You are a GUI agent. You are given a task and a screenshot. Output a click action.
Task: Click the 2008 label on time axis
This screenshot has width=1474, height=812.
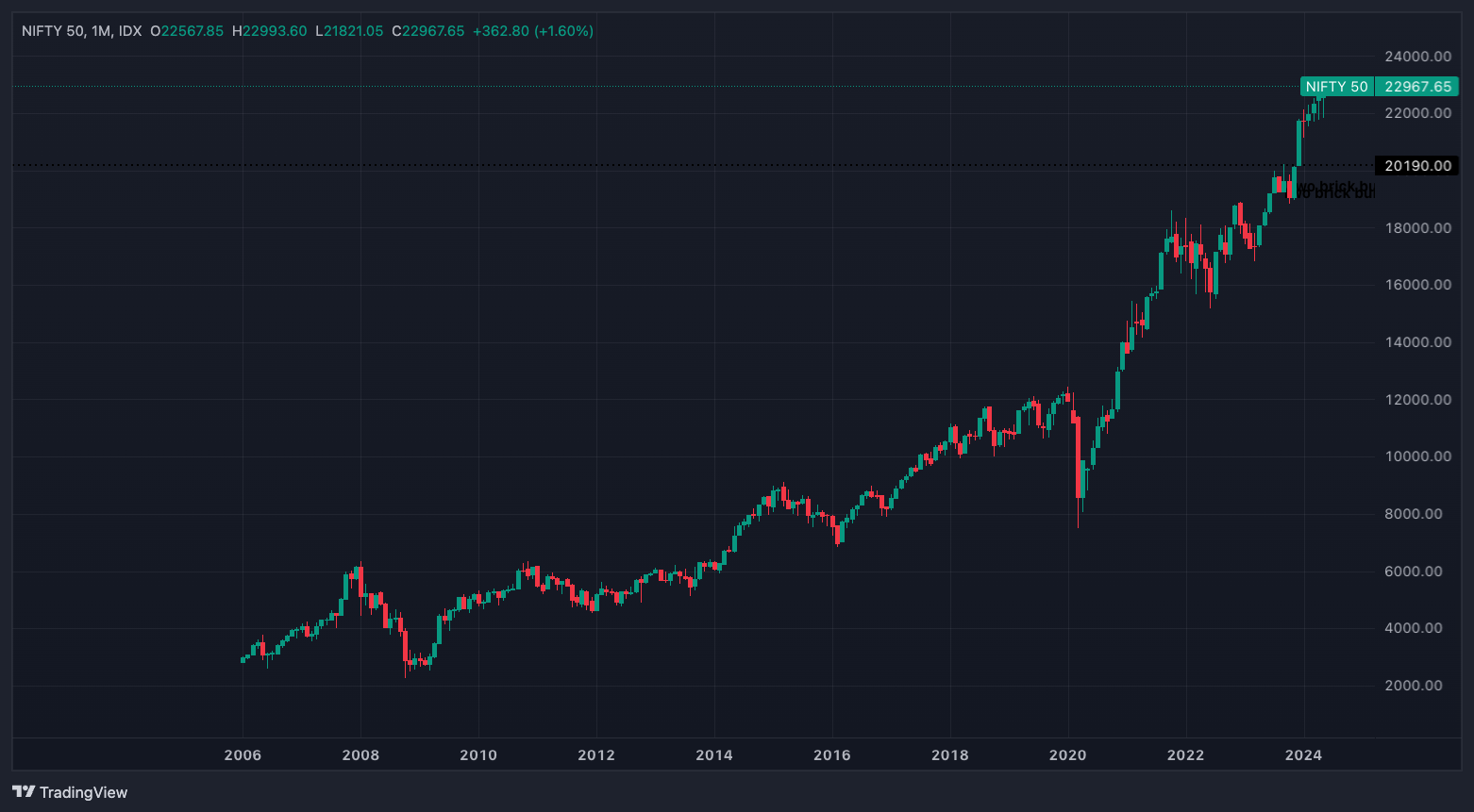(360, 754)
